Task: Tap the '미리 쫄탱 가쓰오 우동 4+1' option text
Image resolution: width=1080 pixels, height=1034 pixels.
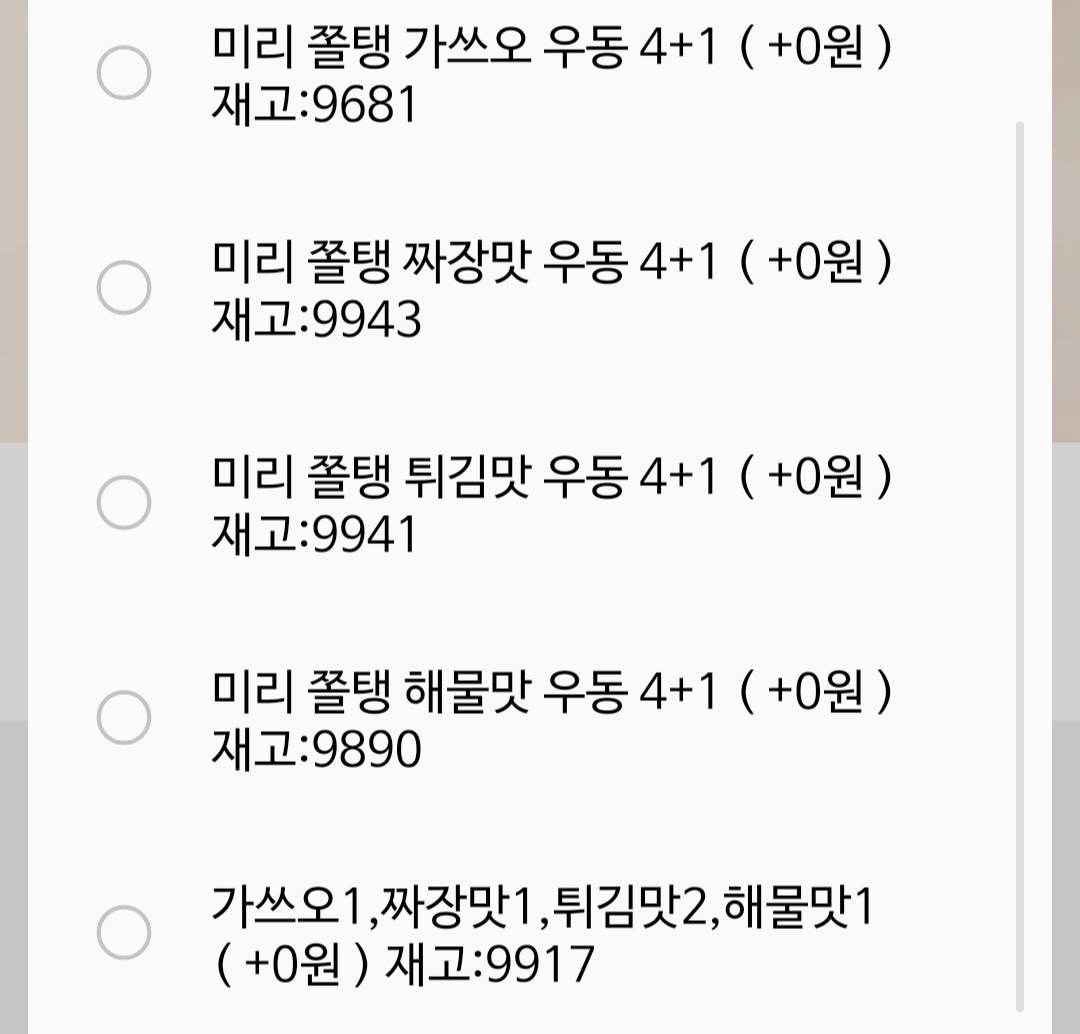Action: [x=465, y=50]
